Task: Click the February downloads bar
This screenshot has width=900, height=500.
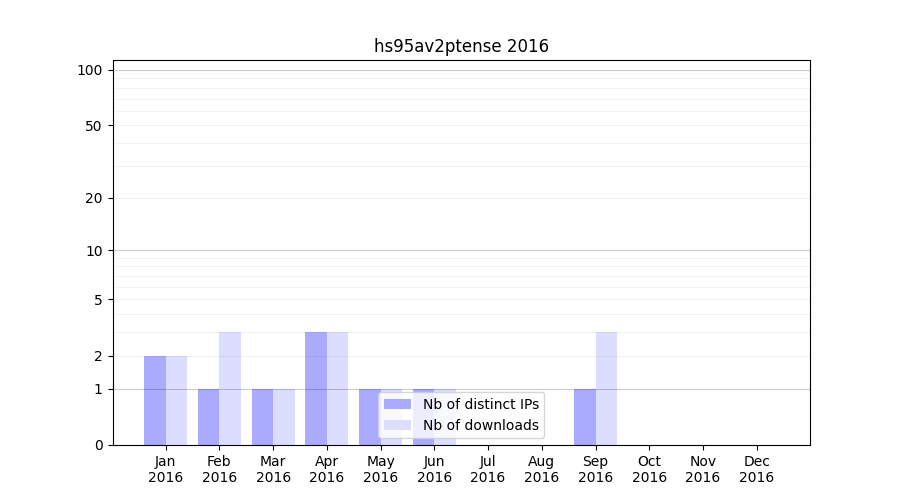Action: click(x=230, y=388)
